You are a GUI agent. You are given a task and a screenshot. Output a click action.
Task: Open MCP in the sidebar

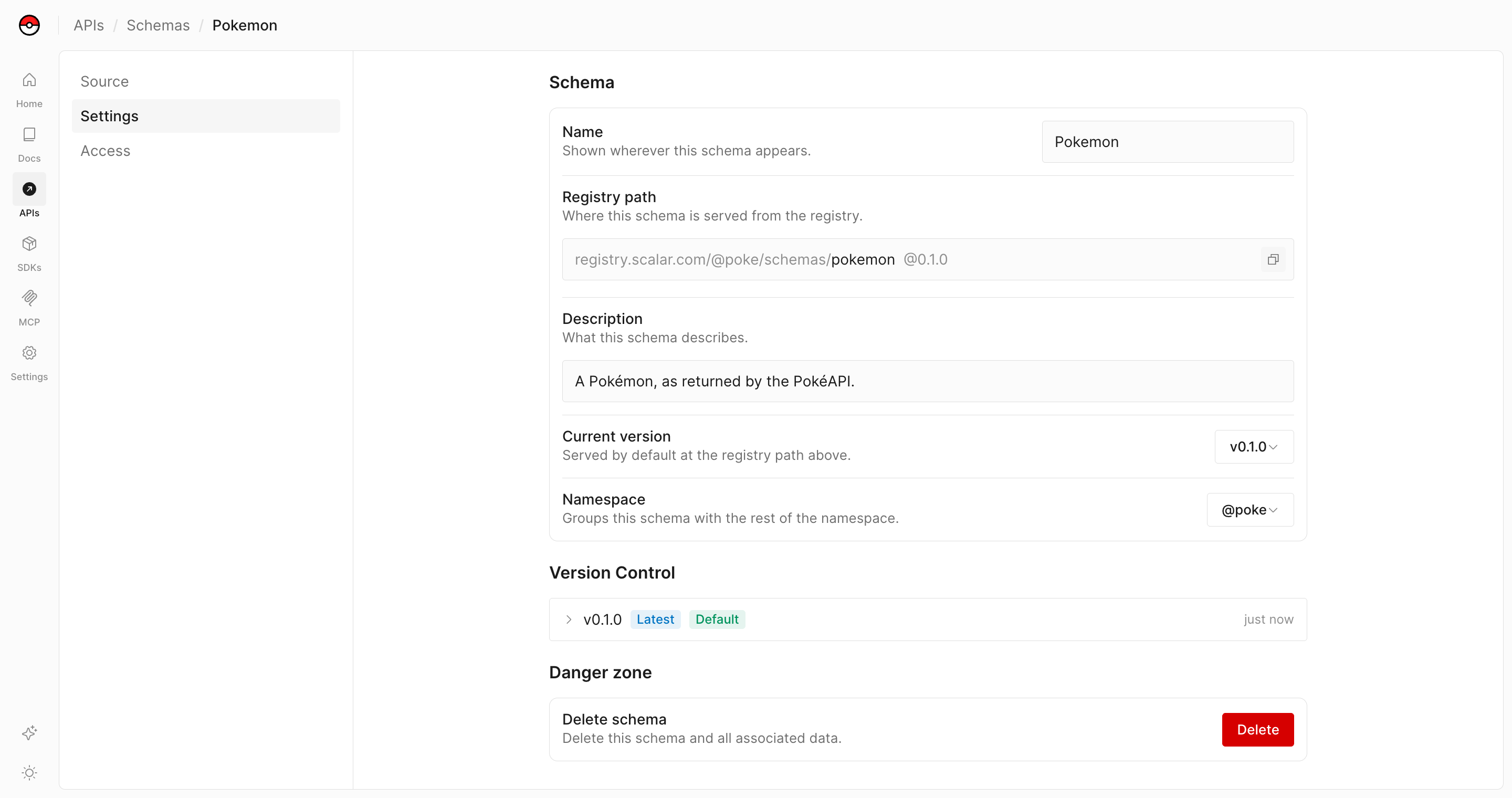coord(29,308)
